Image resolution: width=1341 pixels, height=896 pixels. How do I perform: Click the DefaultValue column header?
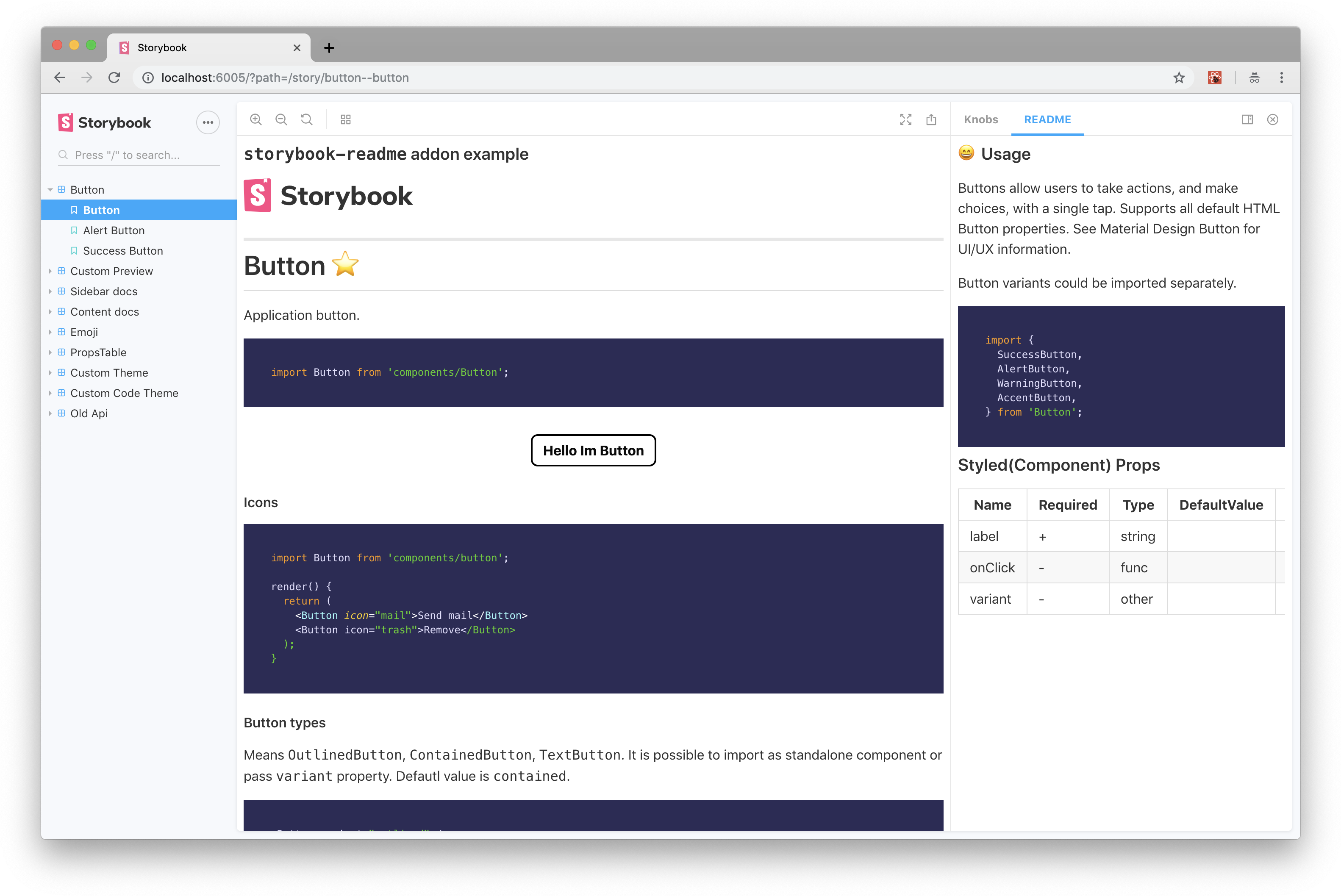[x=1221, y=505]
